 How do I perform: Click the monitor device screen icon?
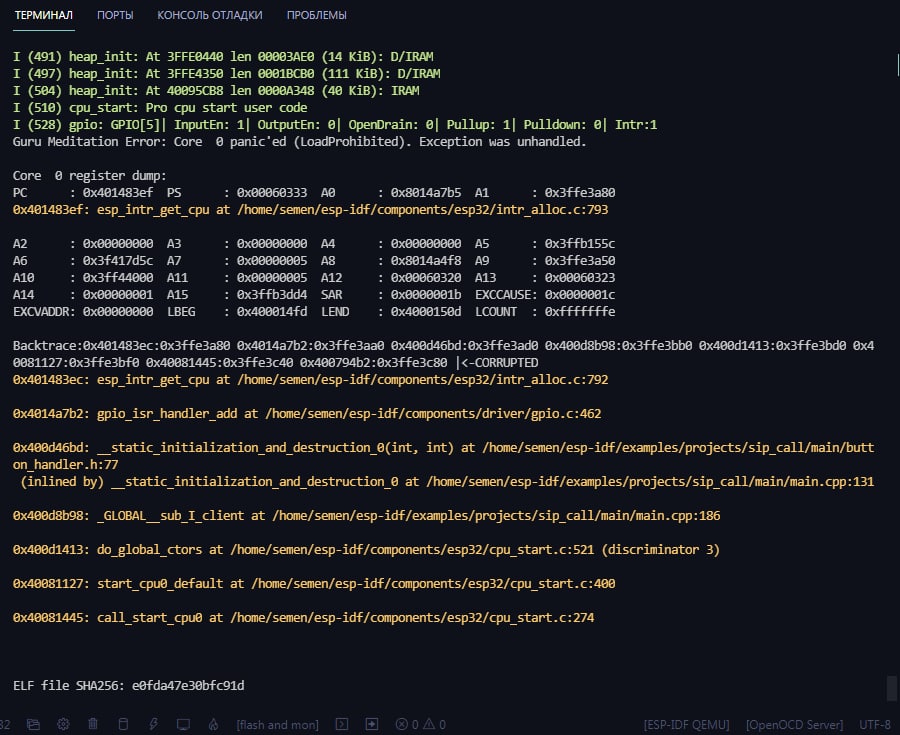click(x=183, y=724)
